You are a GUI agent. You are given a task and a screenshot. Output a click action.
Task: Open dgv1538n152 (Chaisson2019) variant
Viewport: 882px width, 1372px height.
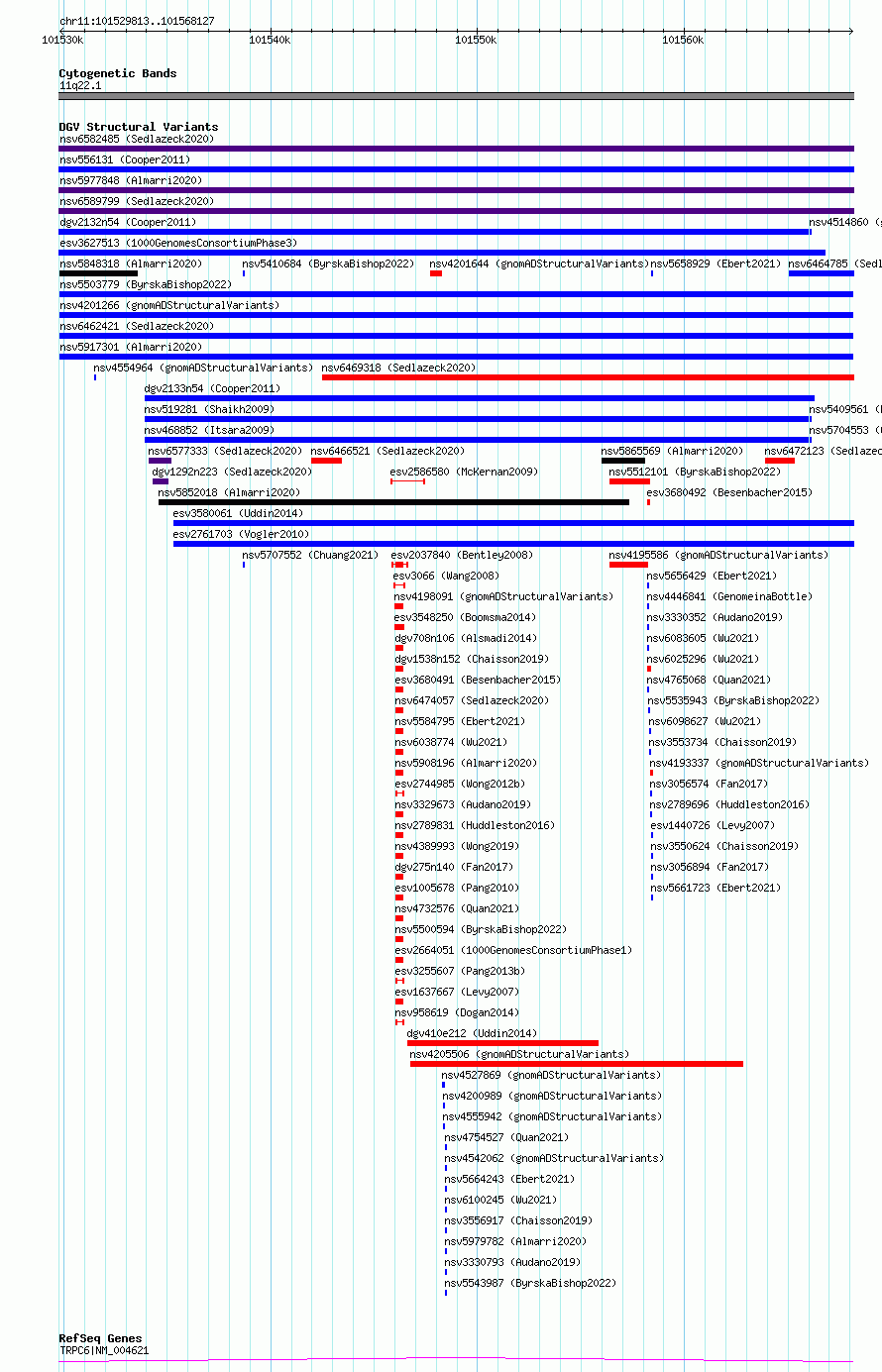[471, 659]
